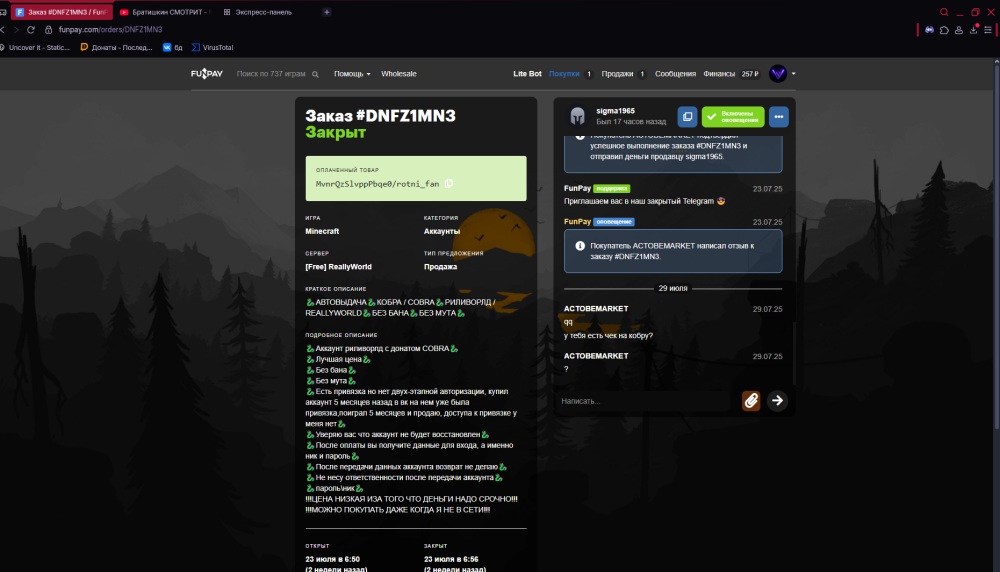
Task: Open the browser tab search magnifier
Action: [x=944, y=12]
